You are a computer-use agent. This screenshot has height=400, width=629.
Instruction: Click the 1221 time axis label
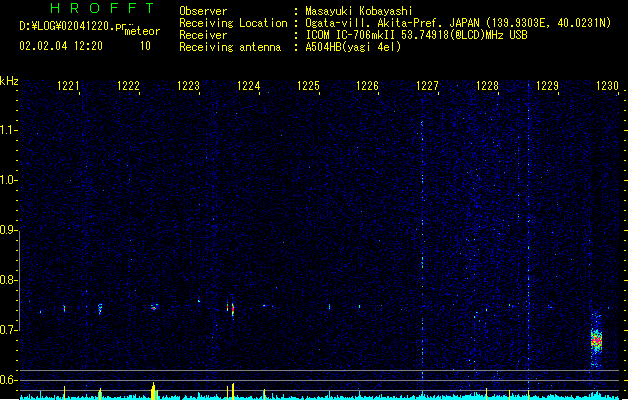click(68, 86)
